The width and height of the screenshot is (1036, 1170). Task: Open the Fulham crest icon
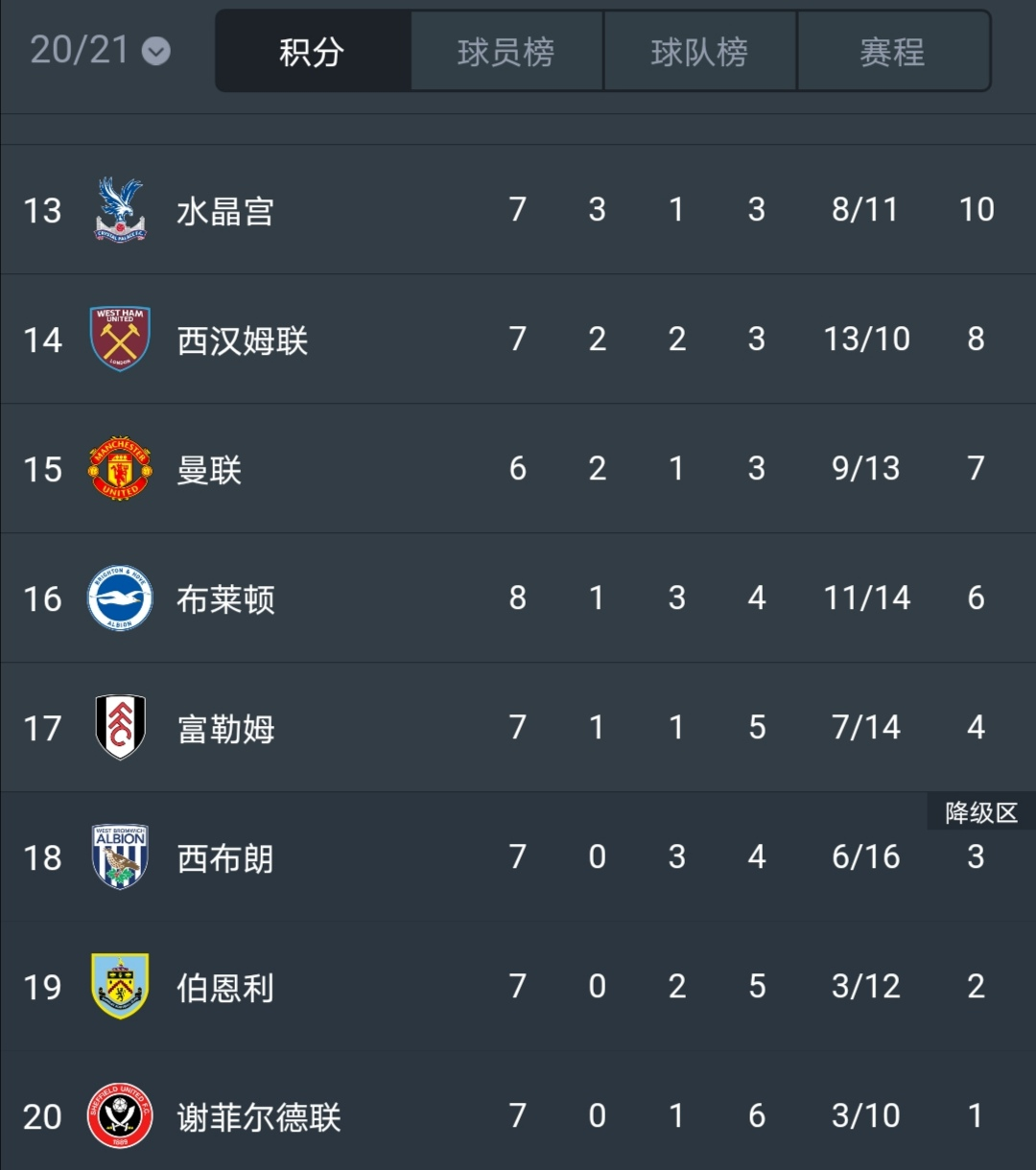[x=120, y=728]
